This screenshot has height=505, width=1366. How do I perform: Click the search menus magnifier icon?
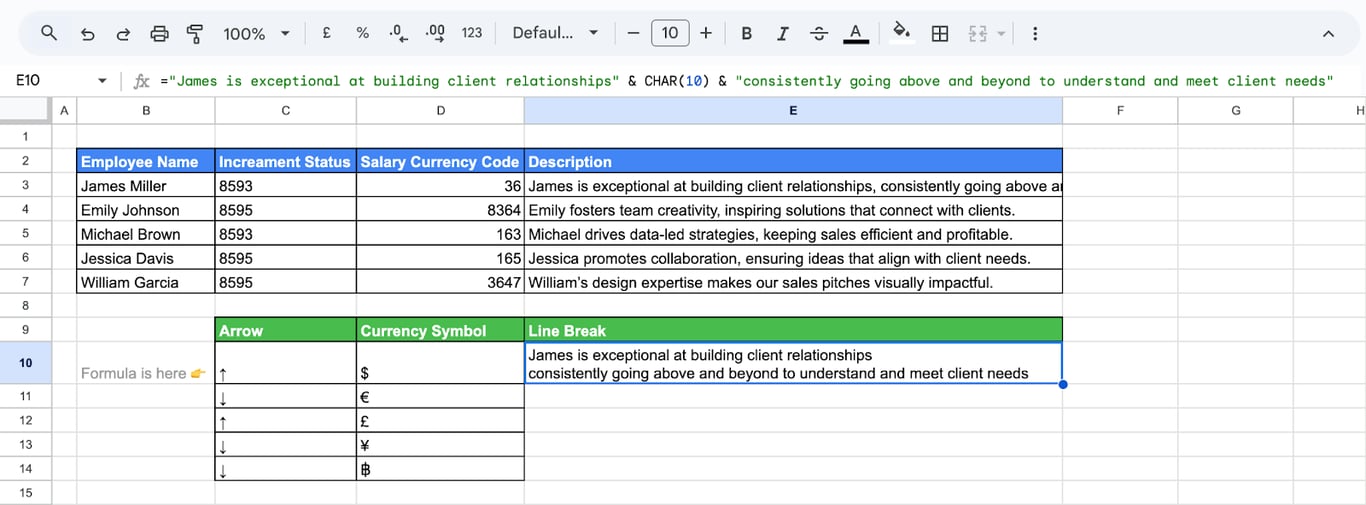[x=49, y=33]
